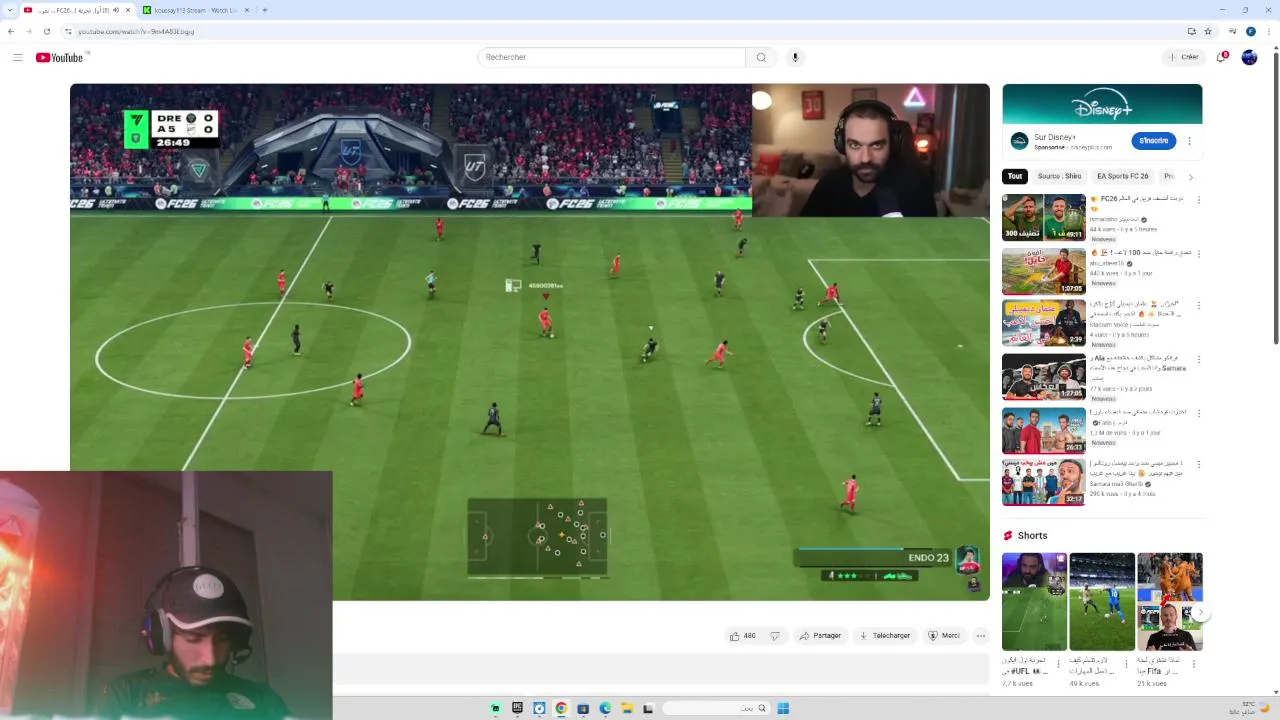Open the Chrome media control icon
Image resolution: width=1280 pixels, height=720 pixels.
pos(1233,31)
